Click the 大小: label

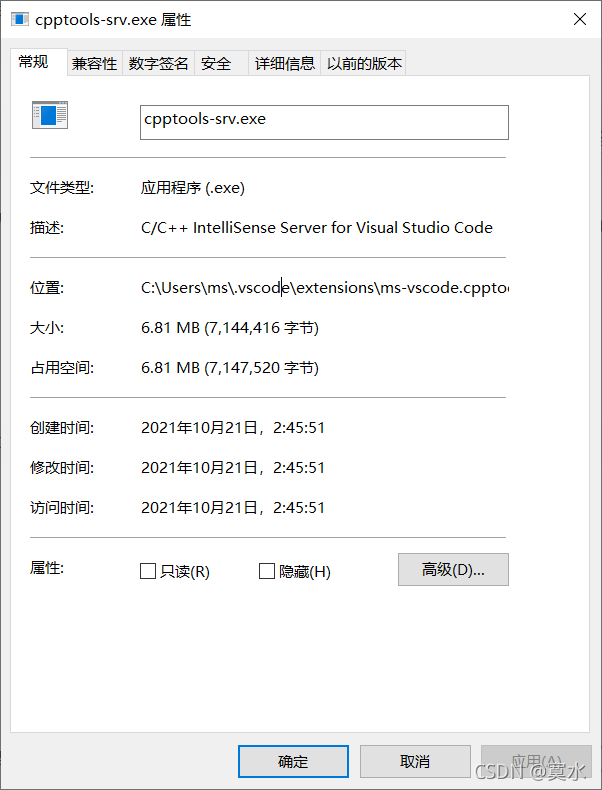(x=47, y=328)
